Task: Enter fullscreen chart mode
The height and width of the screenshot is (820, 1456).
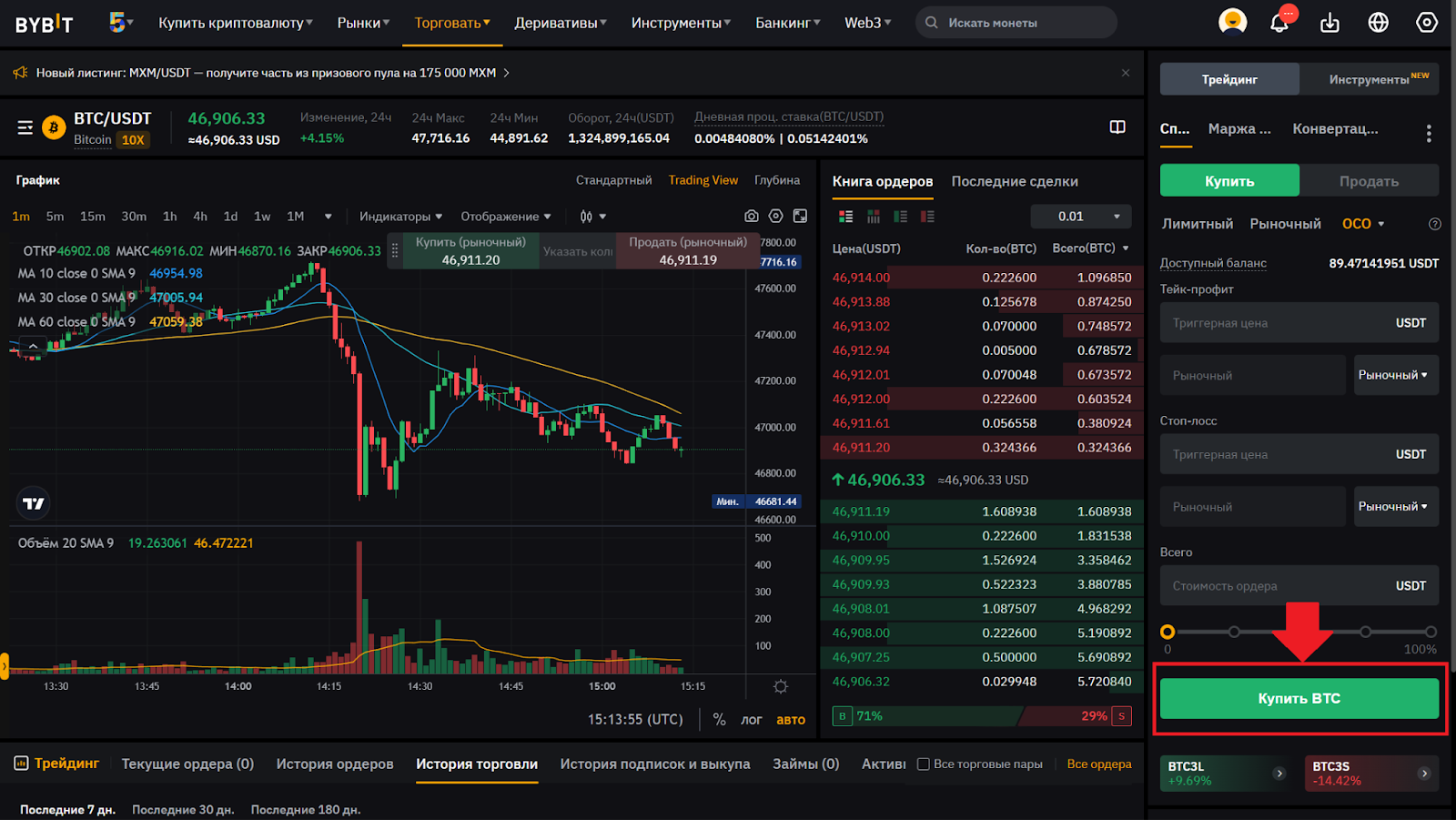Action: coord(800,216)
